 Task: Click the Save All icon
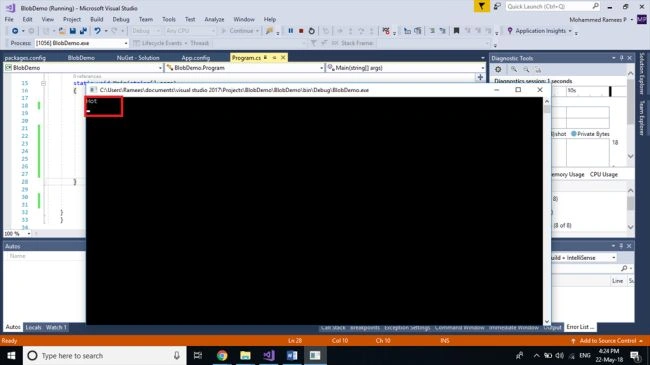pyautogui.click(x=83, y=31)
